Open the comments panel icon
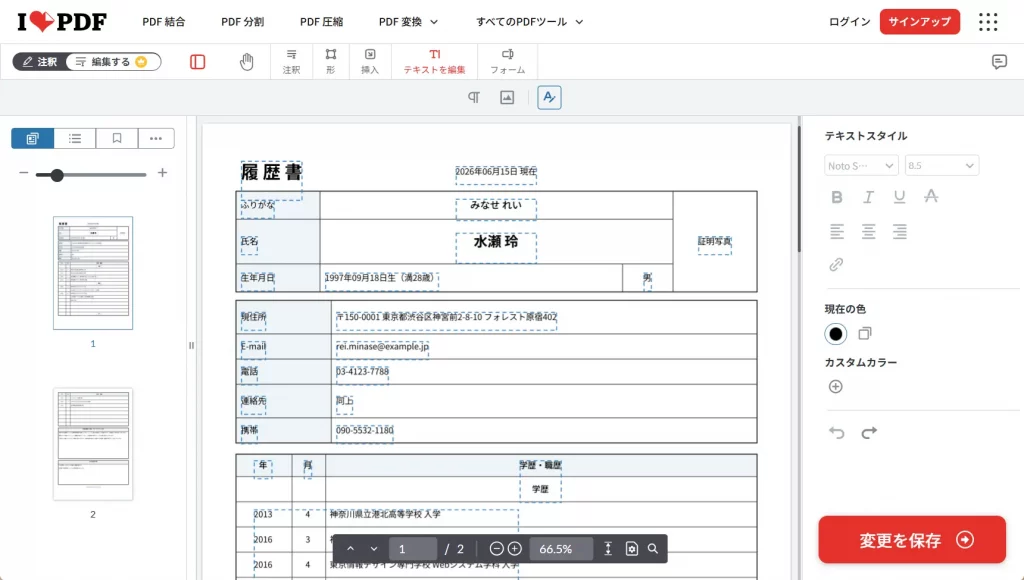1024x580 pixels. [x=999, y=62]
